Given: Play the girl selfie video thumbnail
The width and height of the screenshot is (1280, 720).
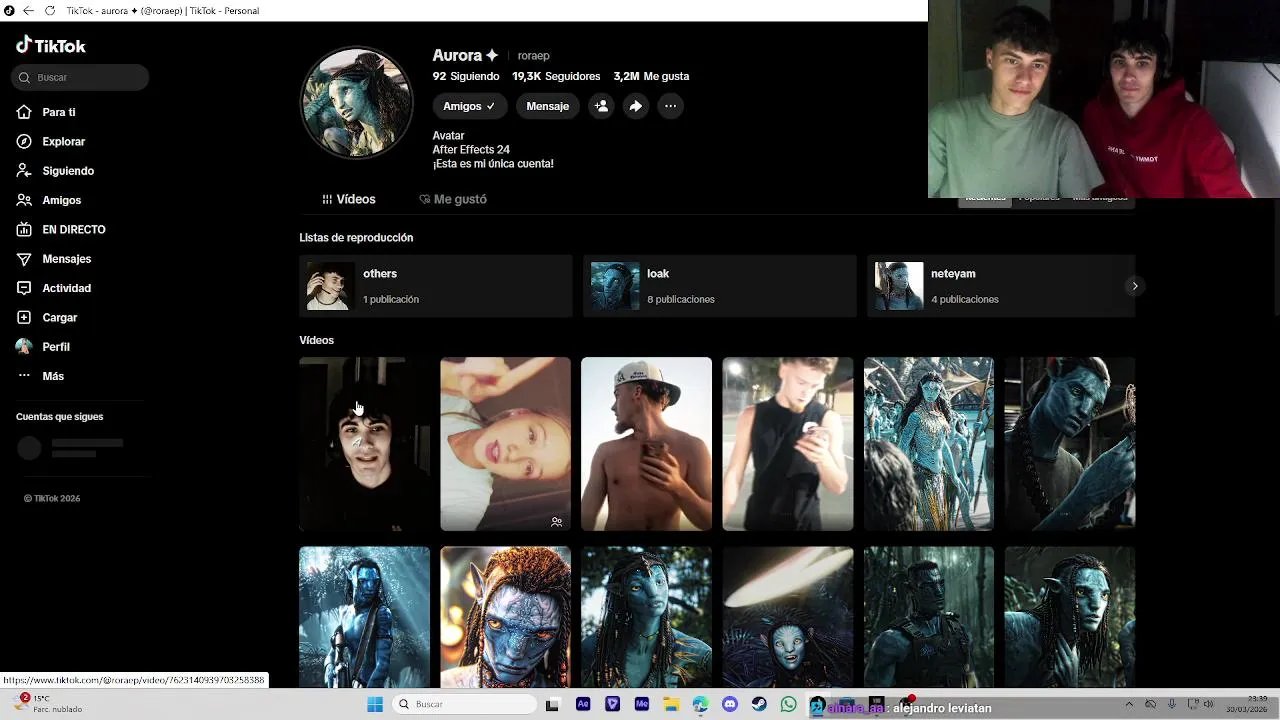Looking at the screenshot, I should click(505, 444).
